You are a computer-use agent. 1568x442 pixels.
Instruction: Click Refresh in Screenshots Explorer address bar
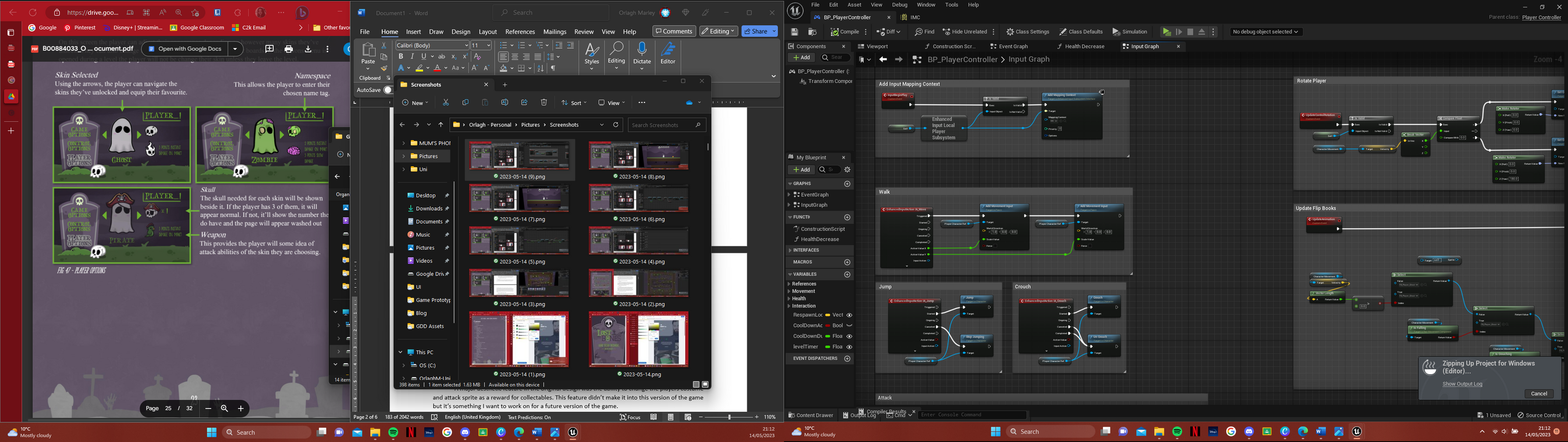(x=616, y=125)
